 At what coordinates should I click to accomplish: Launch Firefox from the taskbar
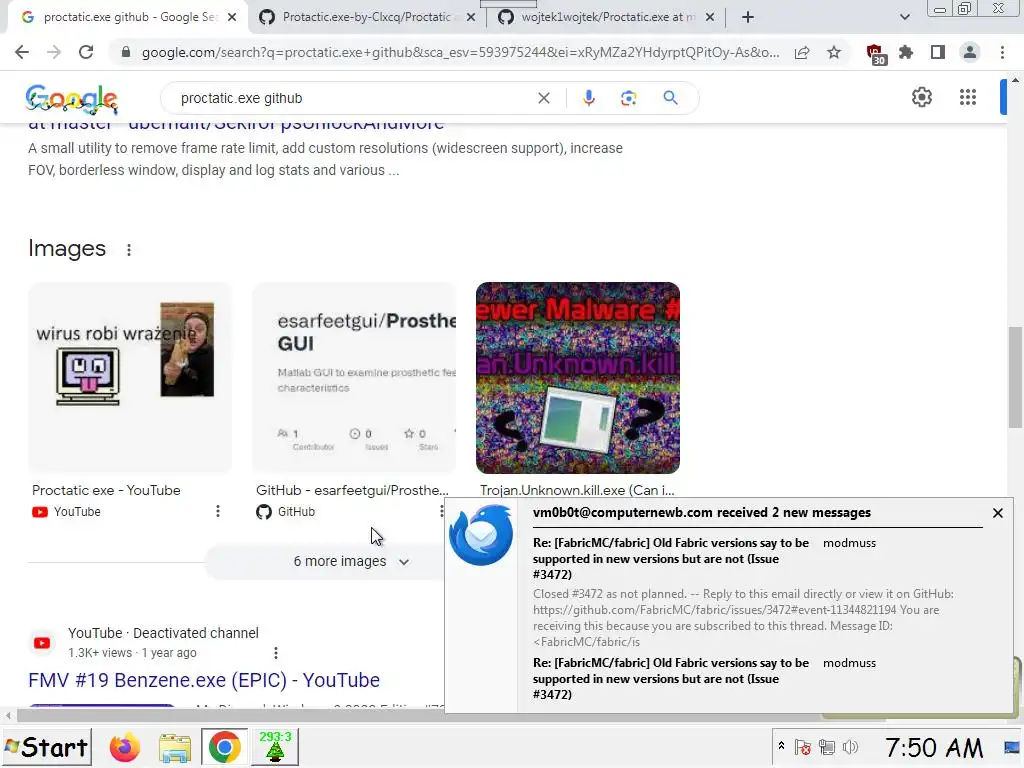click(x=124, y=747)
